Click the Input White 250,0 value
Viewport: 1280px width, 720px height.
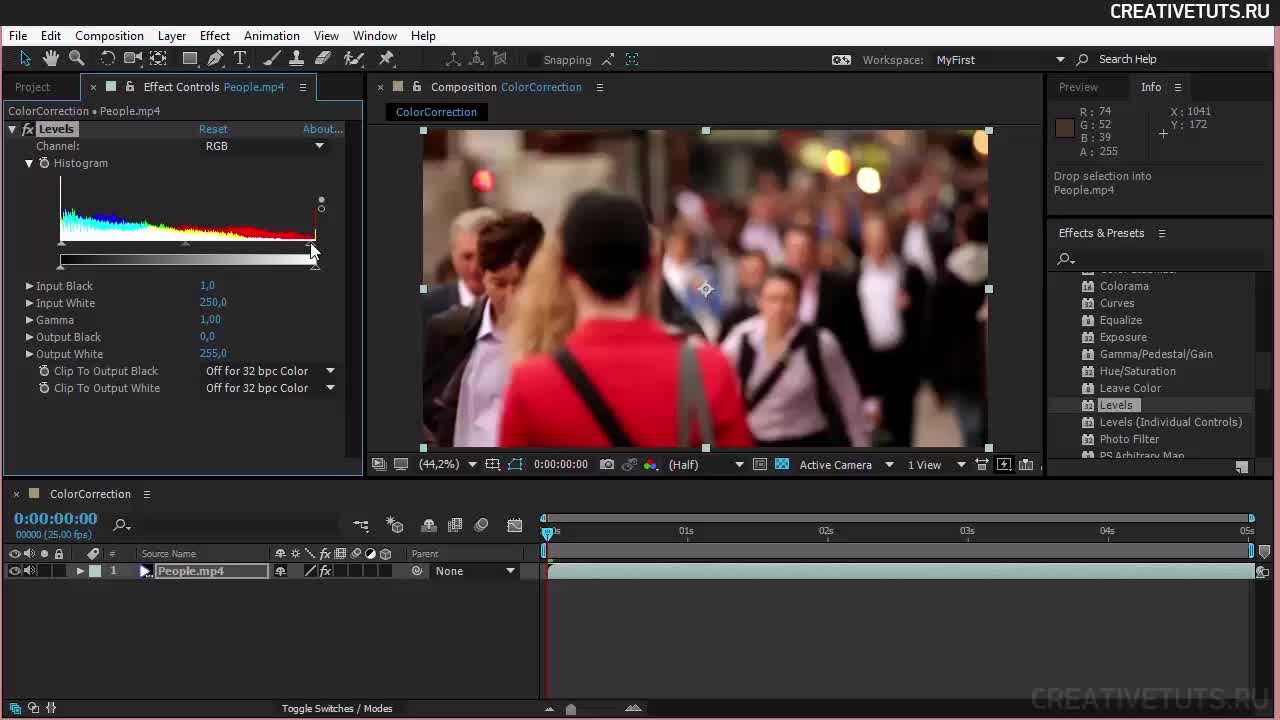213,302
